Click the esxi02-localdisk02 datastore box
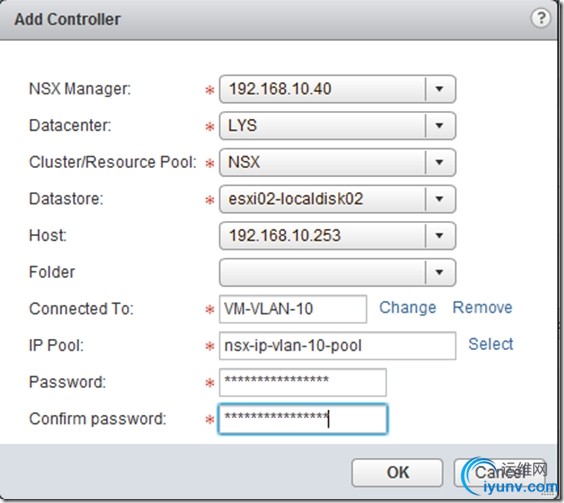 [337, 199]
